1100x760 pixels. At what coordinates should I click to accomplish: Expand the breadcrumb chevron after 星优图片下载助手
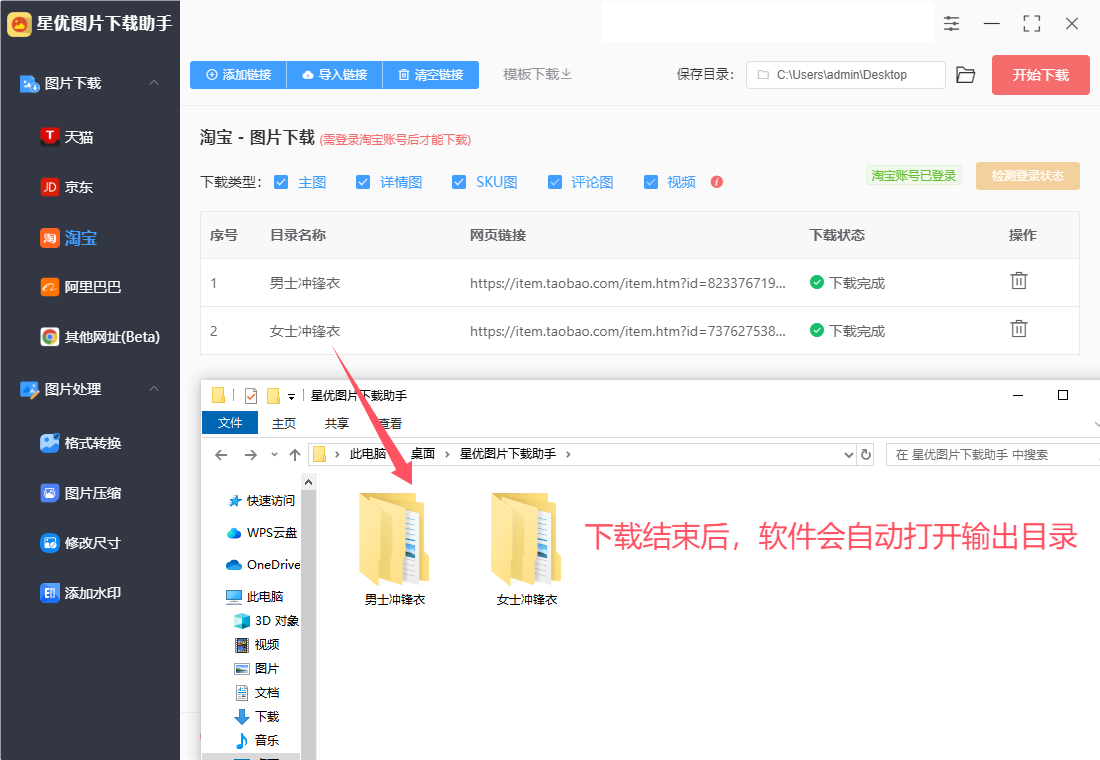[x=568, y=455]
